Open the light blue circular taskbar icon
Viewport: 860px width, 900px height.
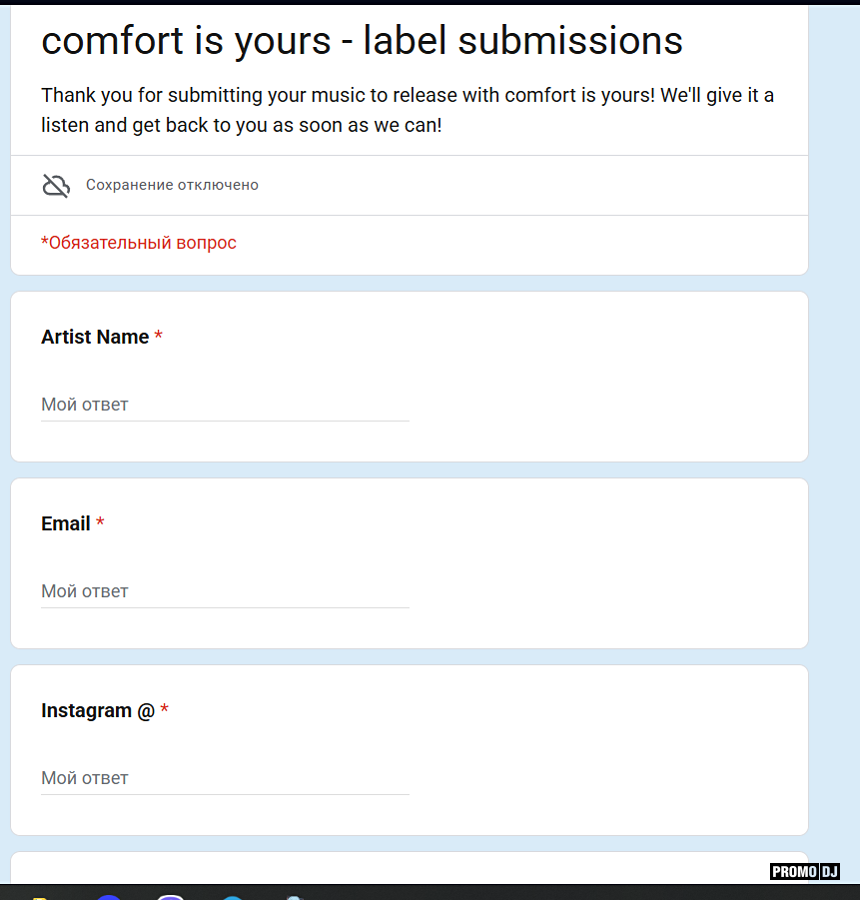pyautogui.click(x=232, y=896)
